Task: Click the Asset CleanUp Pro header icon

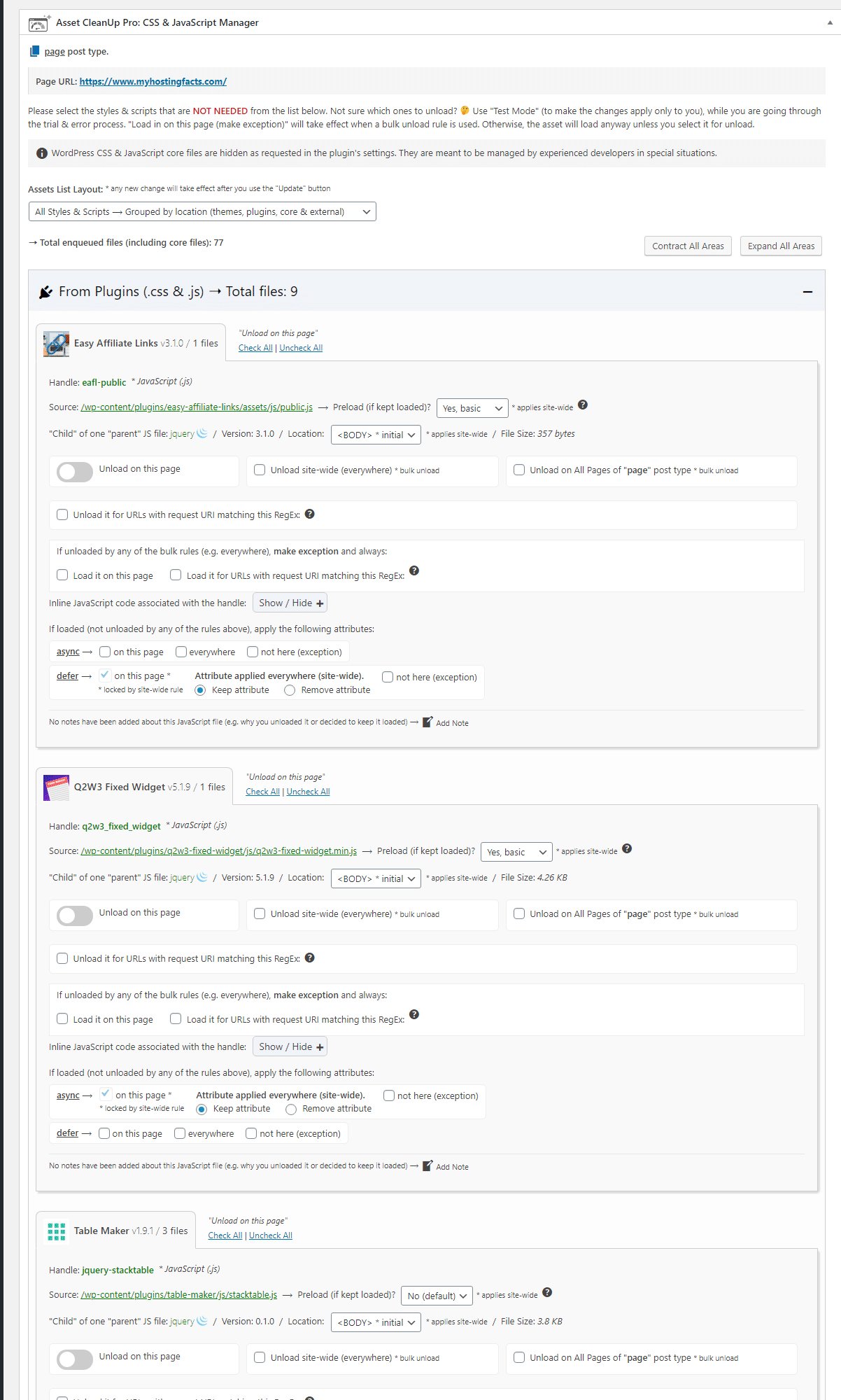Action: tap(39, 23)
